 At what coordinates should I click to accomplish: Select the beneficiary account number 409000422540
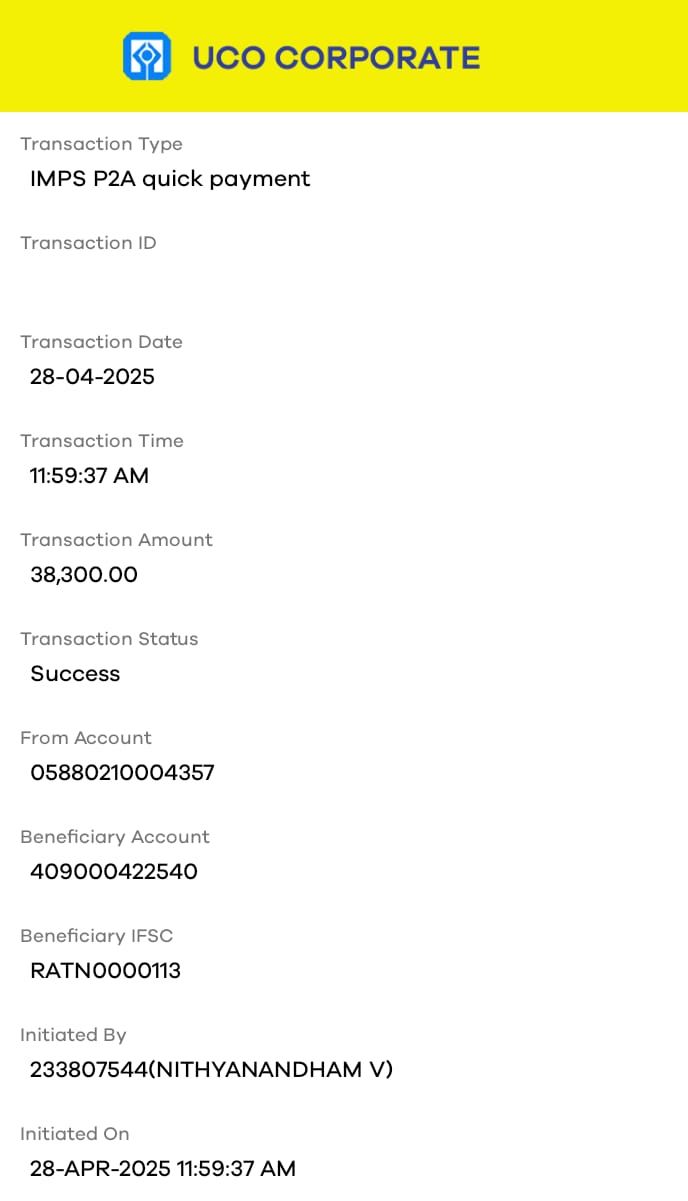point(114,872)
